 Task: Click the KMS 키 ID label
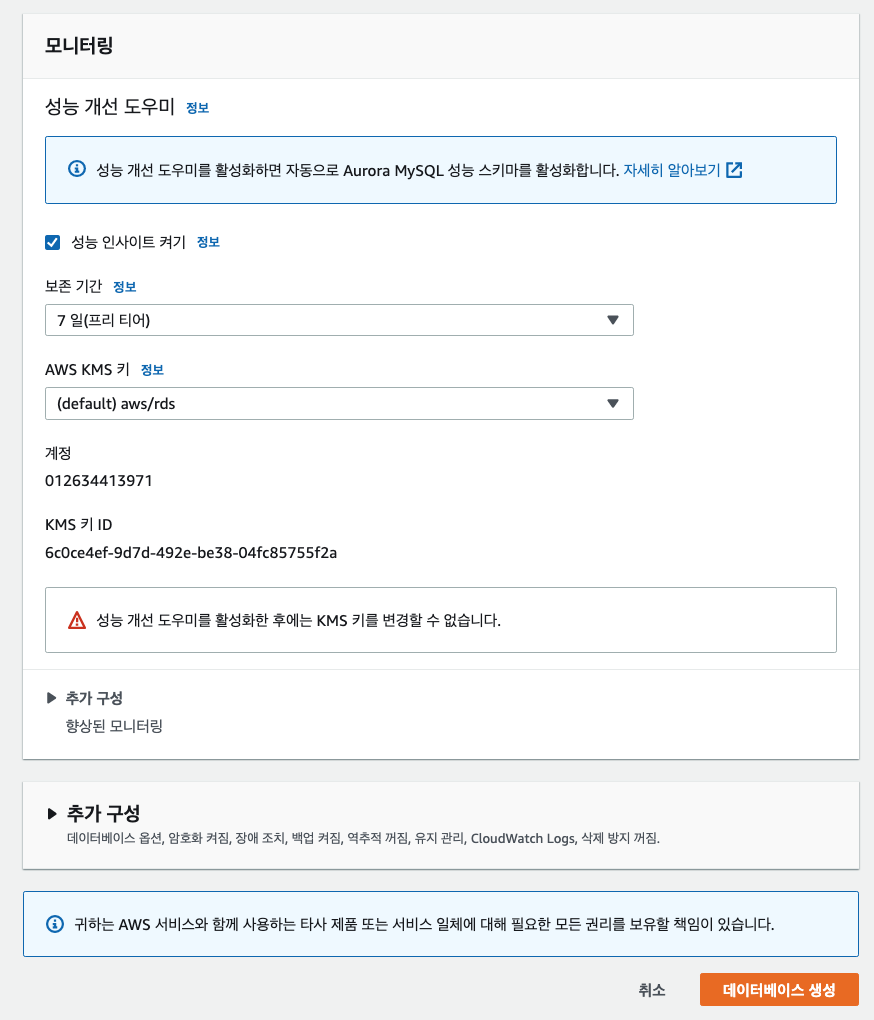coord(79,524)
